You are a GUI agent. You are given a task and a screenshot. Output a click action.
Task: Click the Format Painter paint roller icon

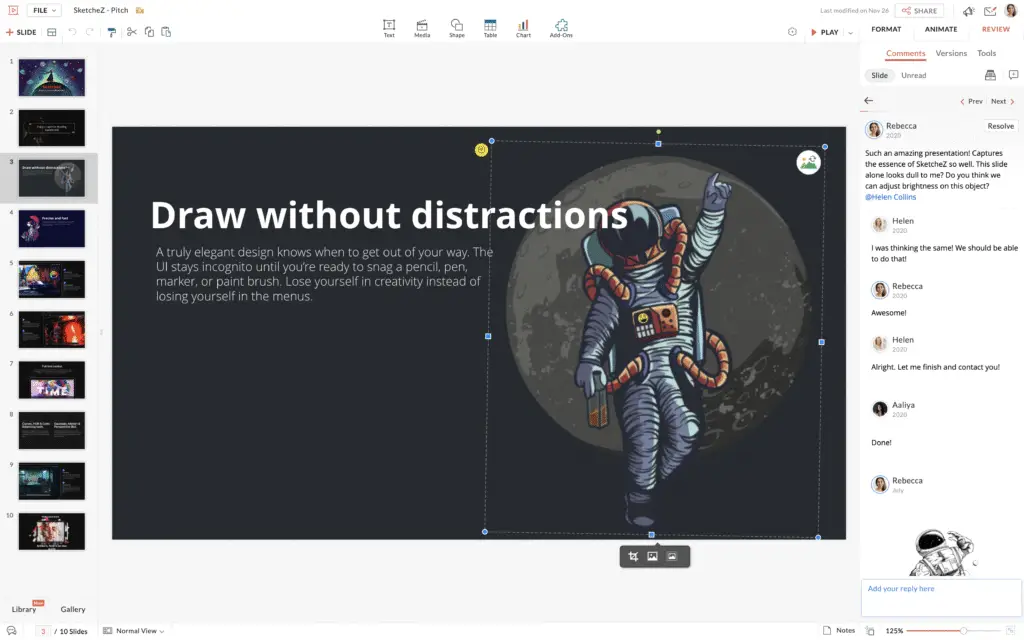(111, 32)
